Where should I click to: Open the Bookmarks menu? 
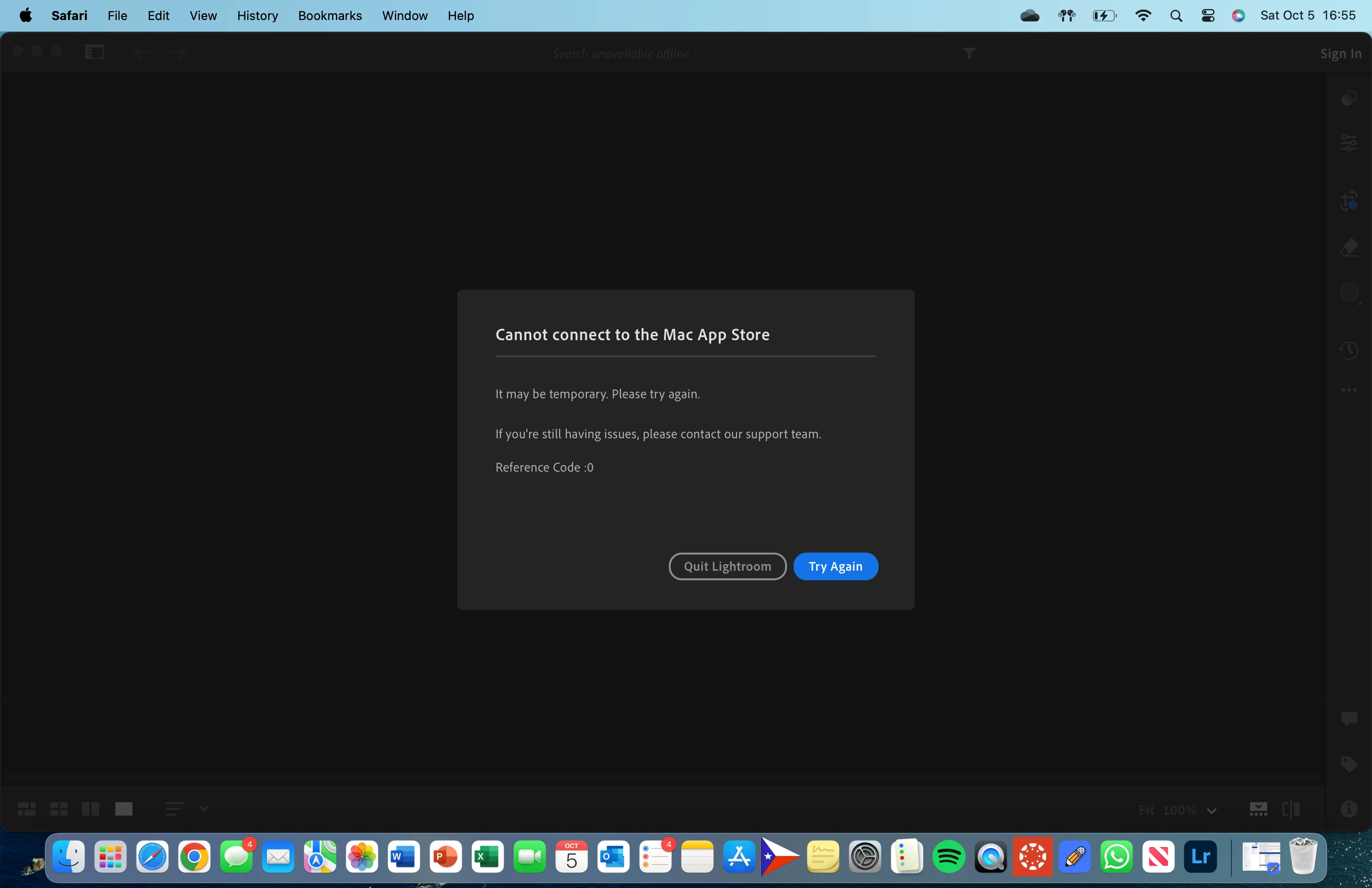pos(330,16)
